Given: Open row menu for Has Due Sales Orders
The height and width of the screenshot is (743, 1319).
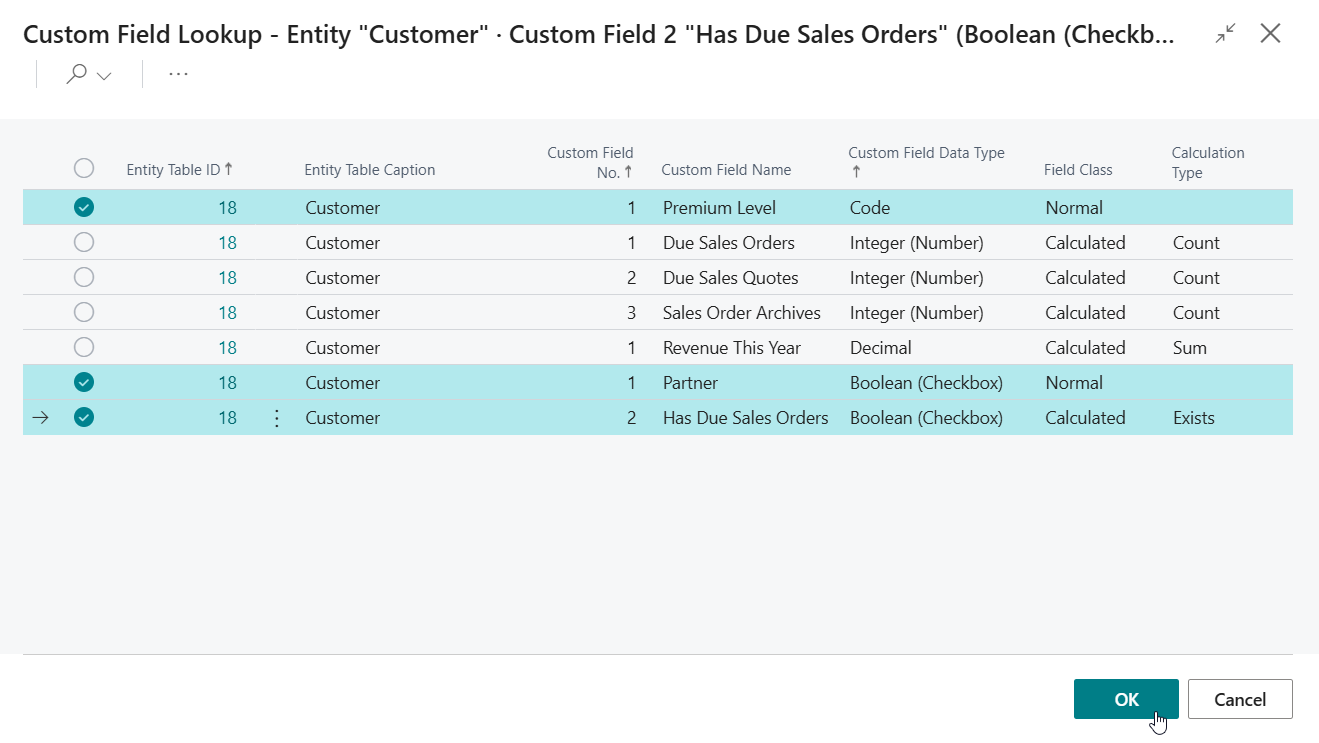Looking at the screenshot, I should pyautogui.click(x=277, y=418).
